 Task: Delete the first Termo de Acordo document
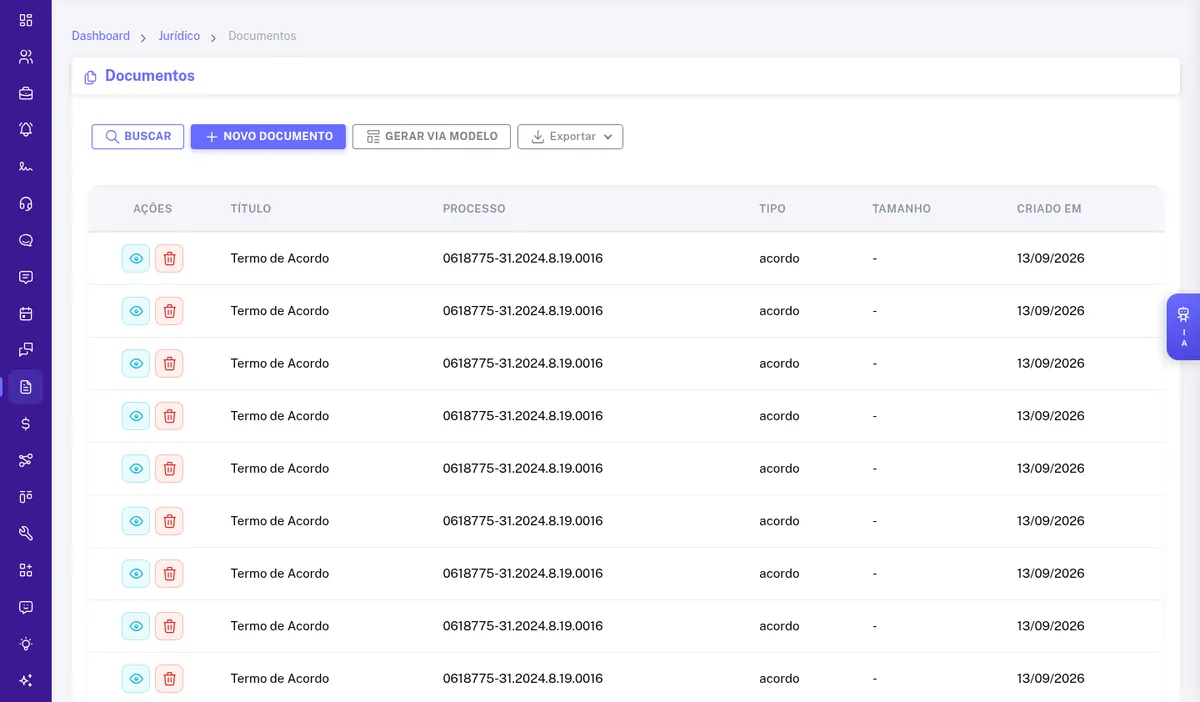(169, 258)
